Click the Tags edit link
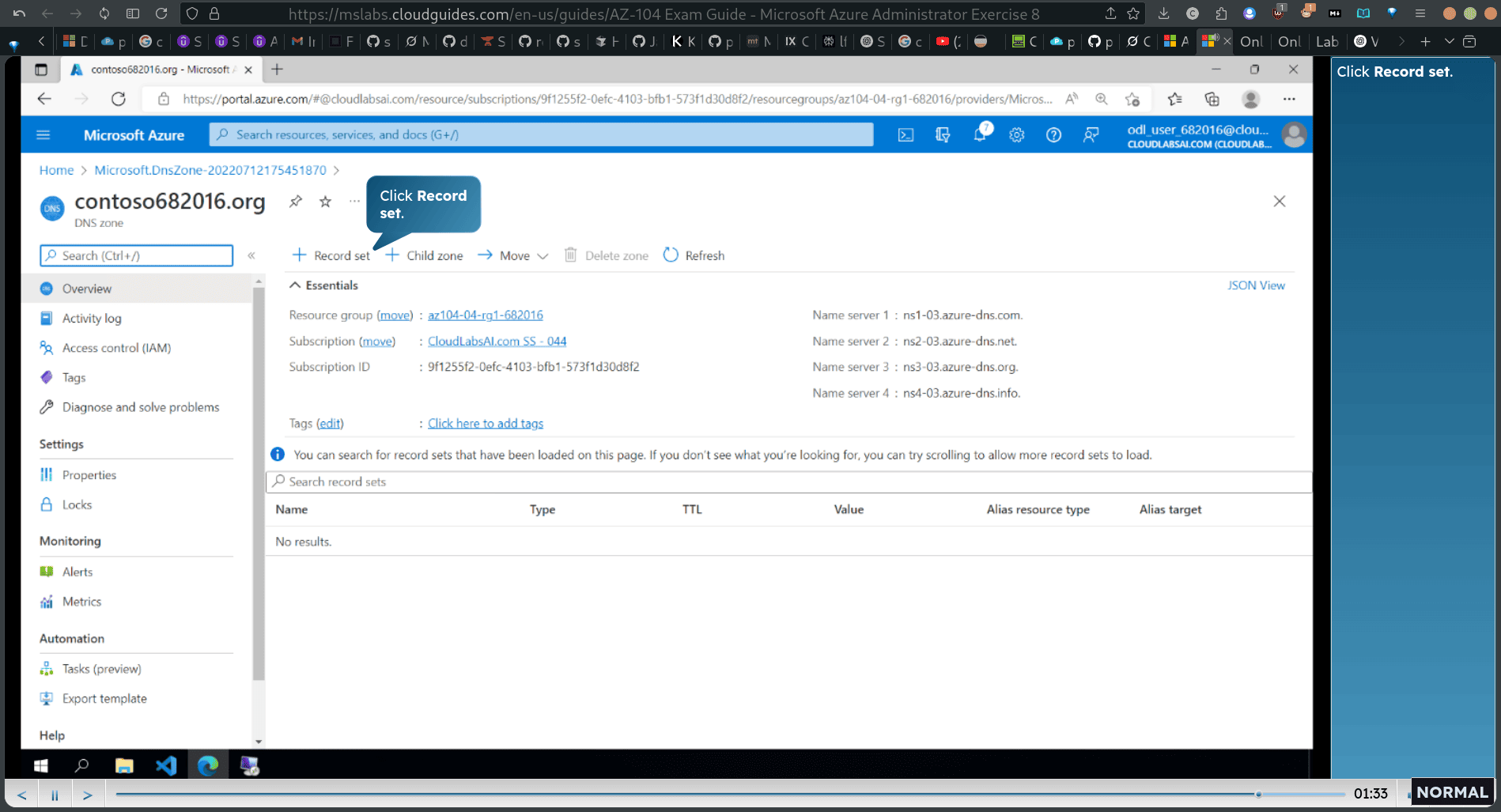 pos(330,423)
